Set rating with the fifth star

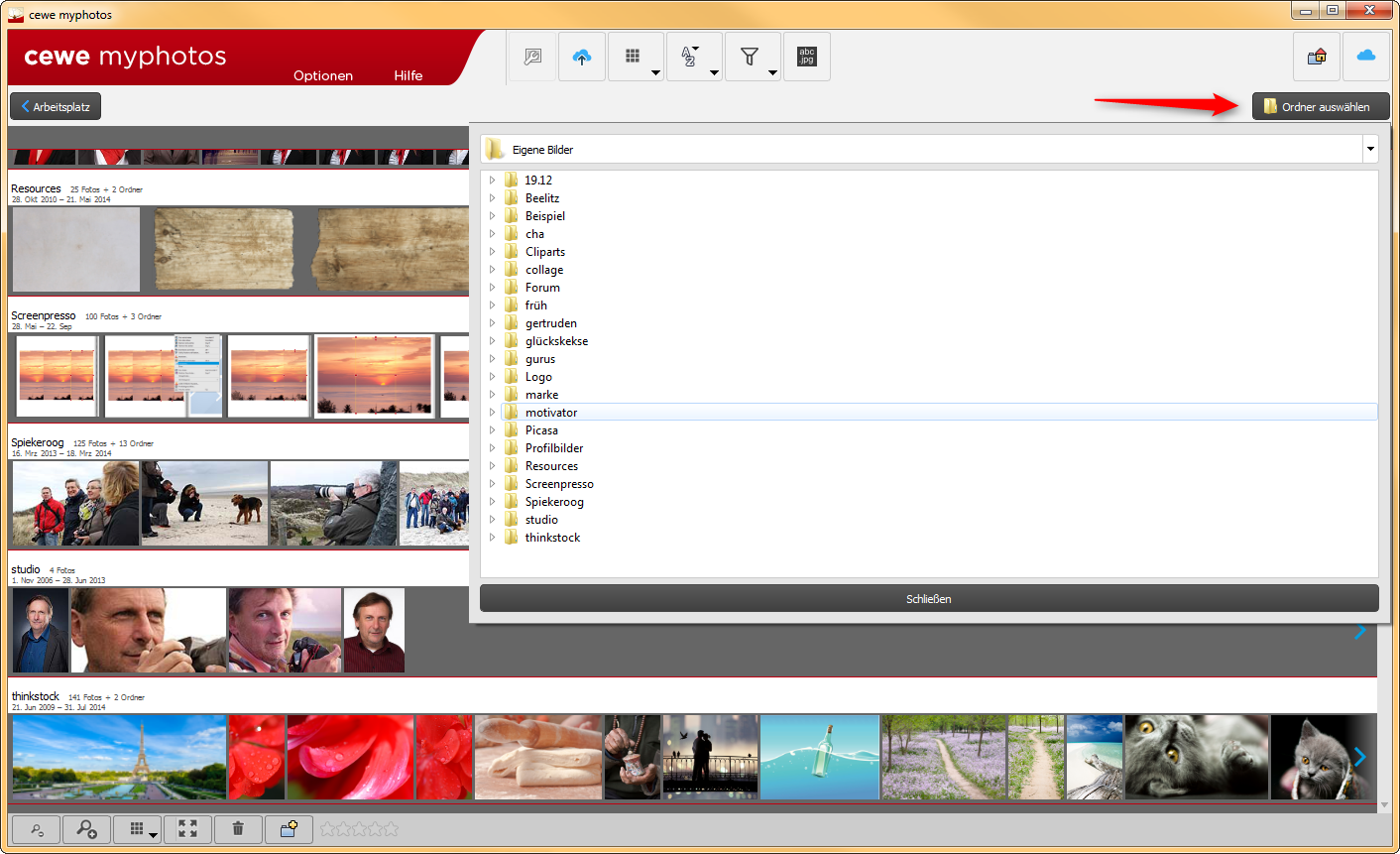coord(391,829)
